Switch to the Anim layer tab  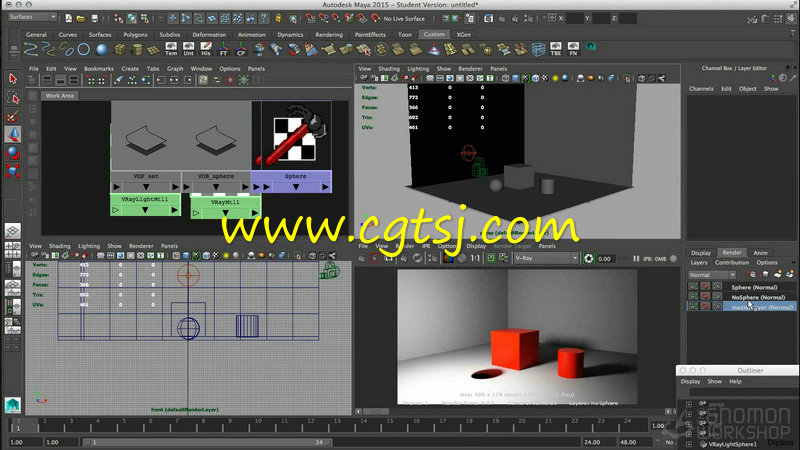[x=760, y=253]
